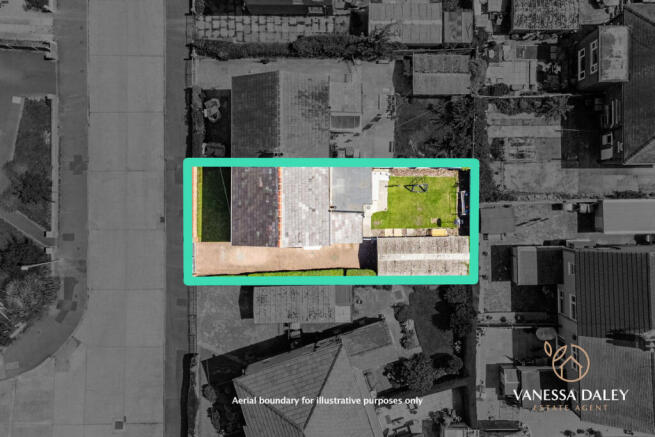Viewport: 655px width, 437px height.
Task: Click the VANESSA DALEY brand name text
Action: pos(571,395)
